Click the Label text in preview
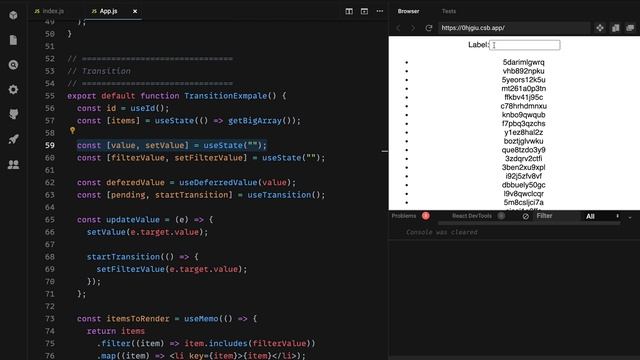This screenshot has width=640, height=360. pyautogui.click(x=478, y=44)
